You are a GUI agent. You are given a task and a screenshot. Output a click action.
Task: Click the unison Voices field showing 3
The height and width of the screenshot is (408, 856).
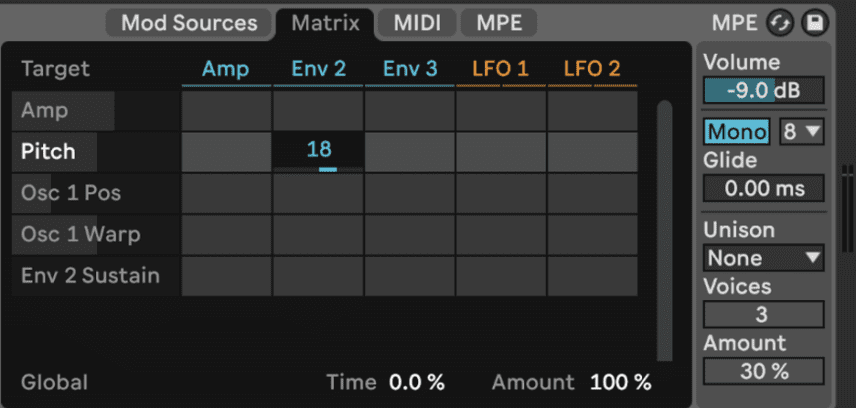(x=764, y=315)
